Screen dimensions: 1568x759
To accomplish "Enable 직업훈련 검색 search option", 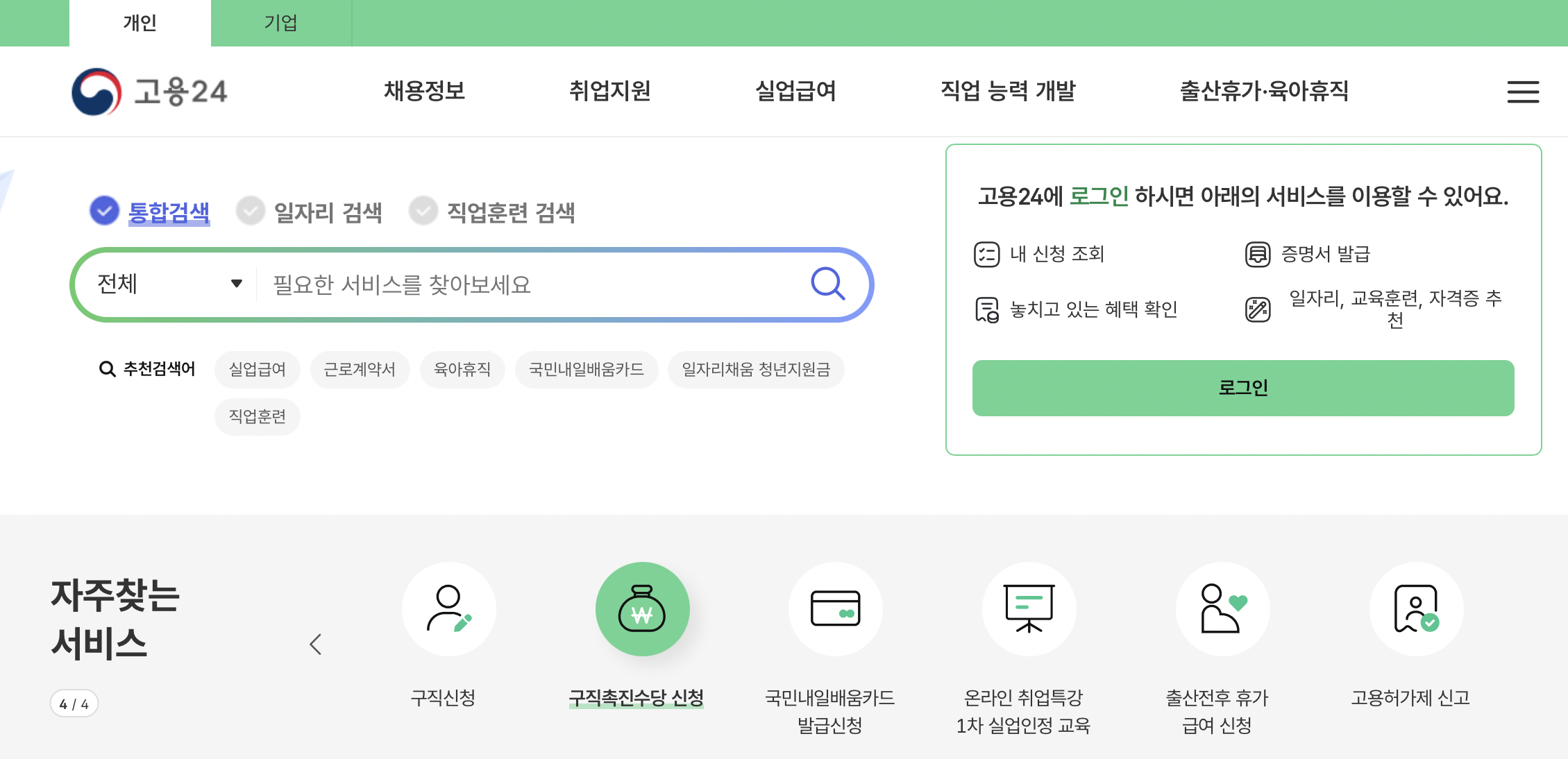I will pyautogui.click(x=424, y=211).
